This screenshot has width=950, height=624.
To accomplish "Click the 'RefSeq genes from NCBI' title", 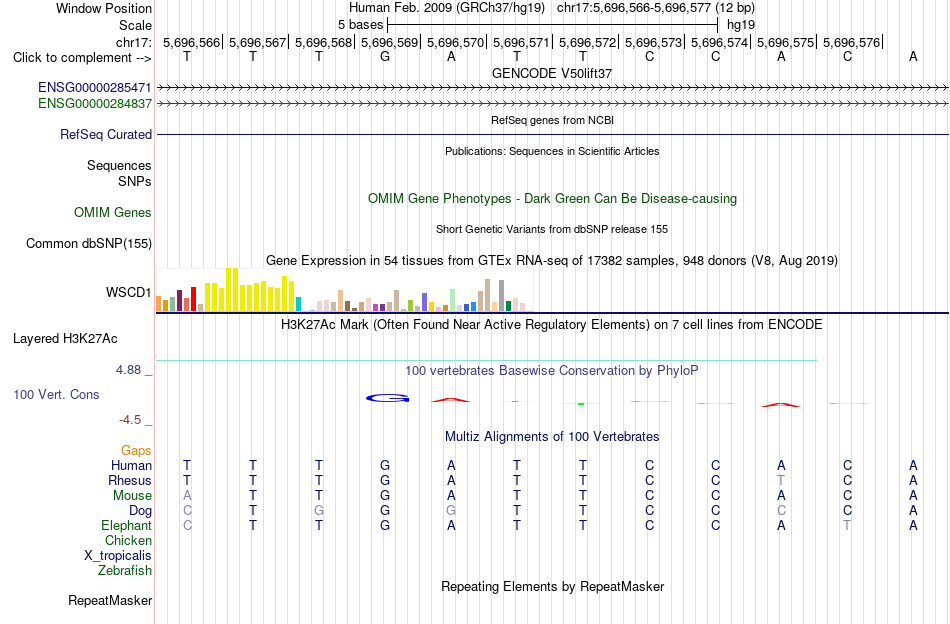I will tap(553, 121).
